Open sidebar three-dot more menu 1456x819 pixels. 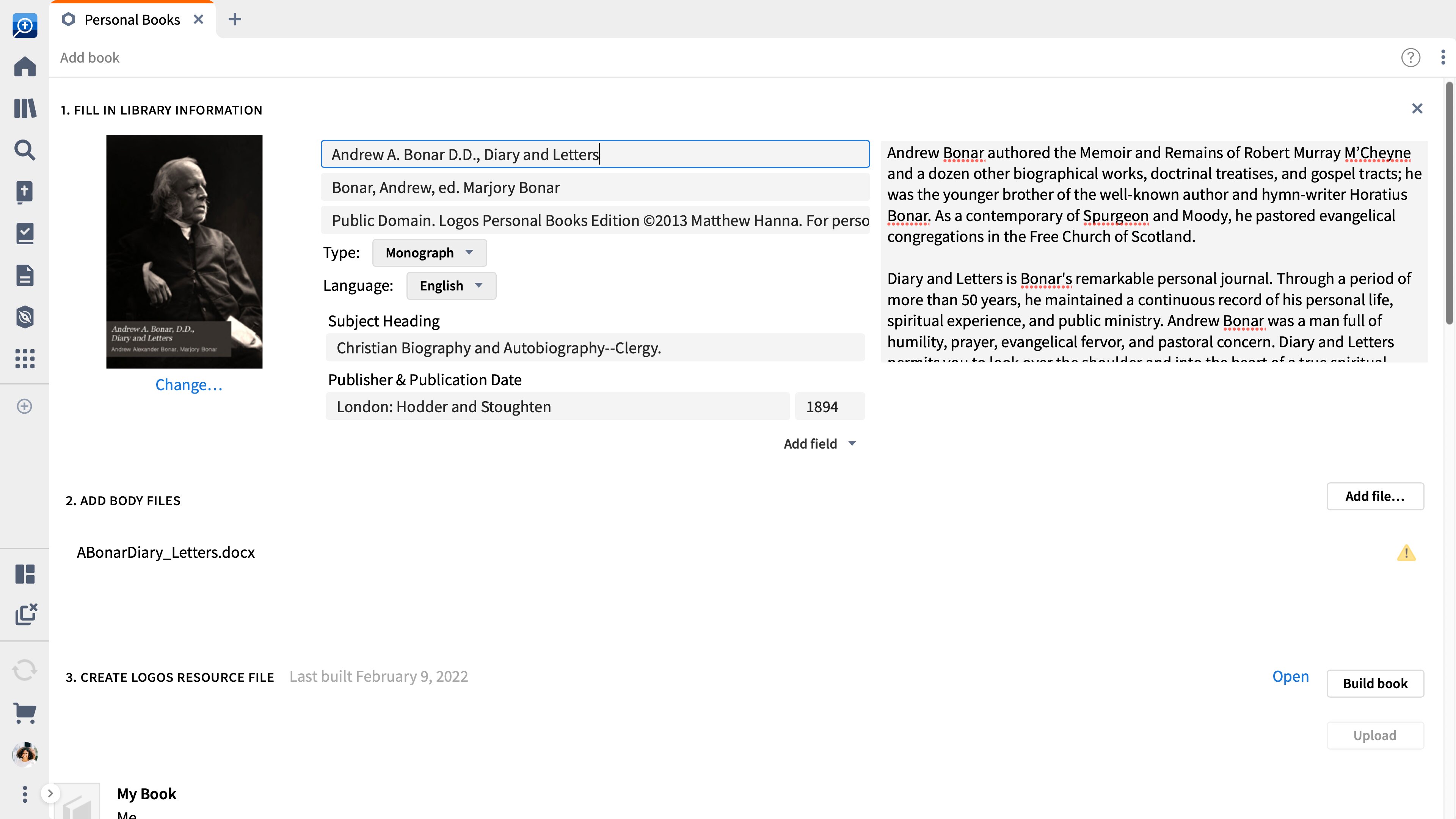pyautogui.click(x=24, y=794)
